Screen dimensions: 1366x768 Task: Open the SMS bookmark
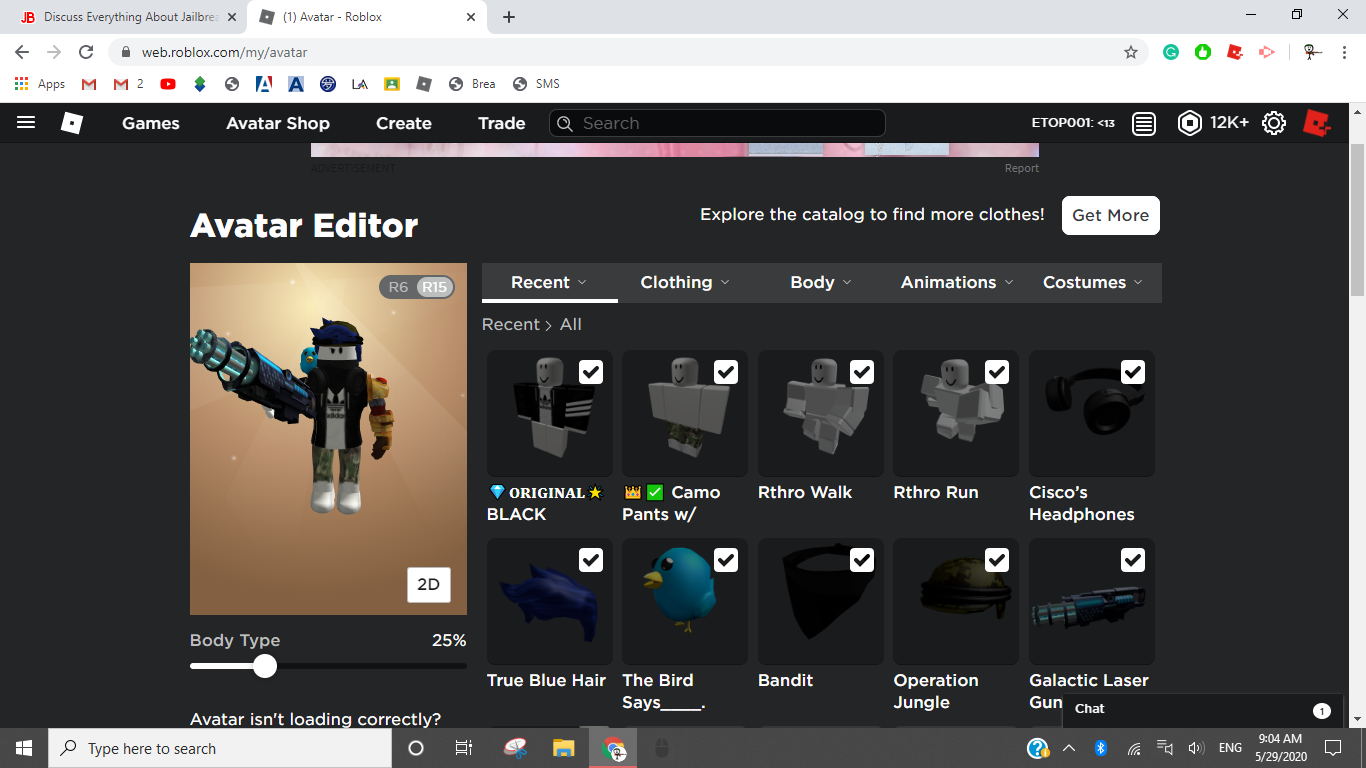point(536,84)
